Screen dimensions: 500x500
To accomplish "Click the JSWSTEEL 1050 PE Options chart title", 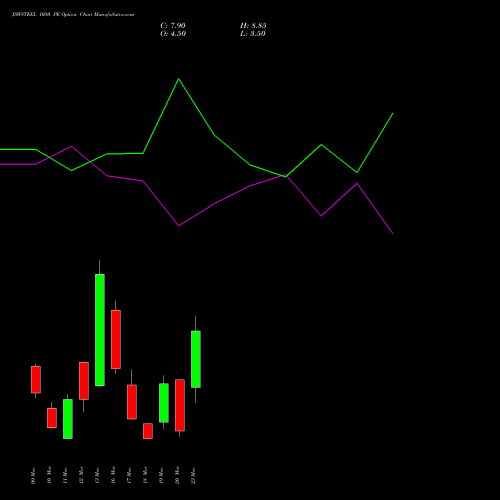I will (x=73, y=15).
